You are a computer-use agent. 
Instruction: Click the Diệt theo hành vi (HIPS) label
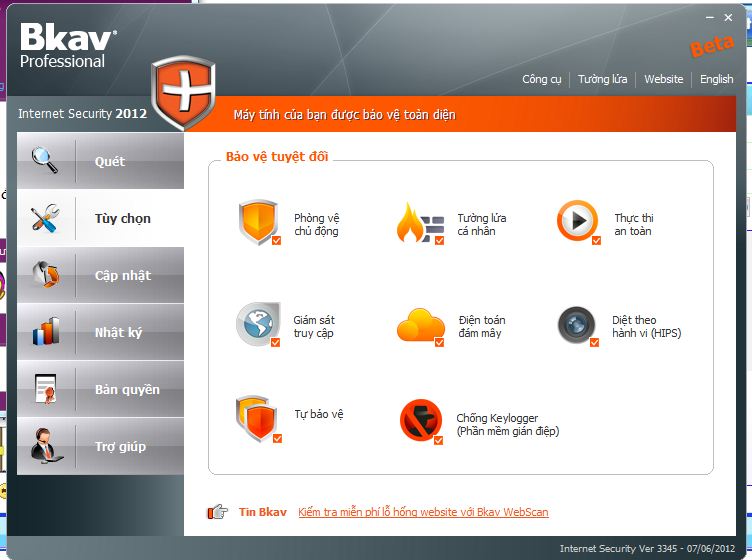[646, 327]
